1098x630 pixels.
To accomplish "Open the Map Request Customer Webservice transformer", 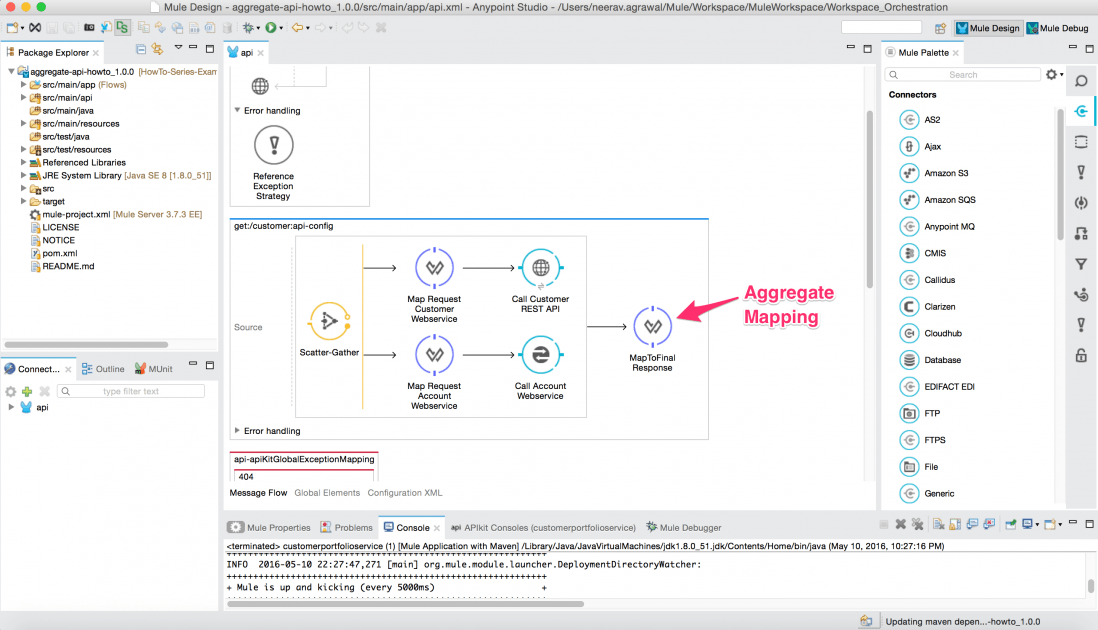I will tap(434, 268).
